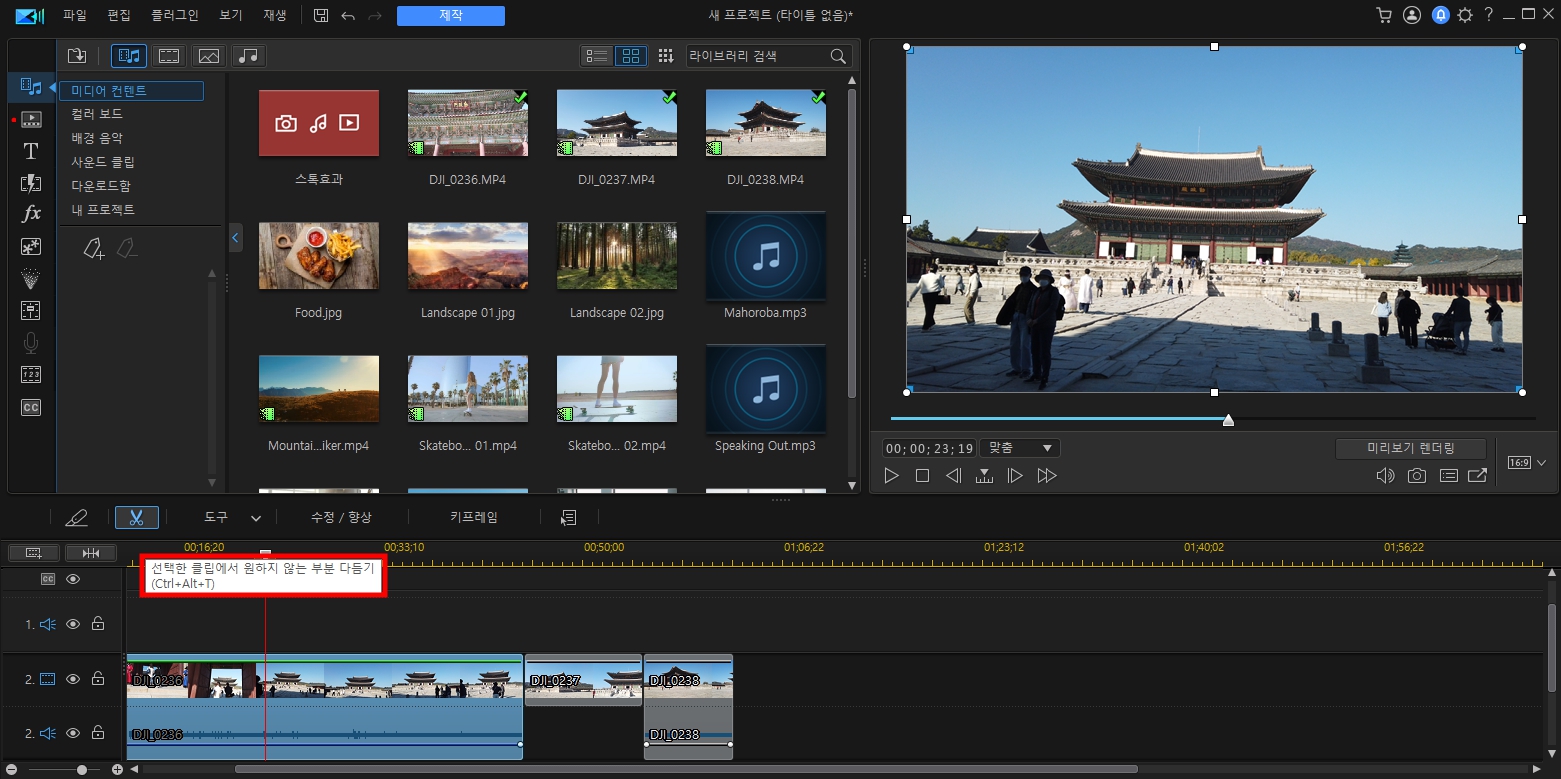Click the undo arrow icon

click(x=348, y=16)
